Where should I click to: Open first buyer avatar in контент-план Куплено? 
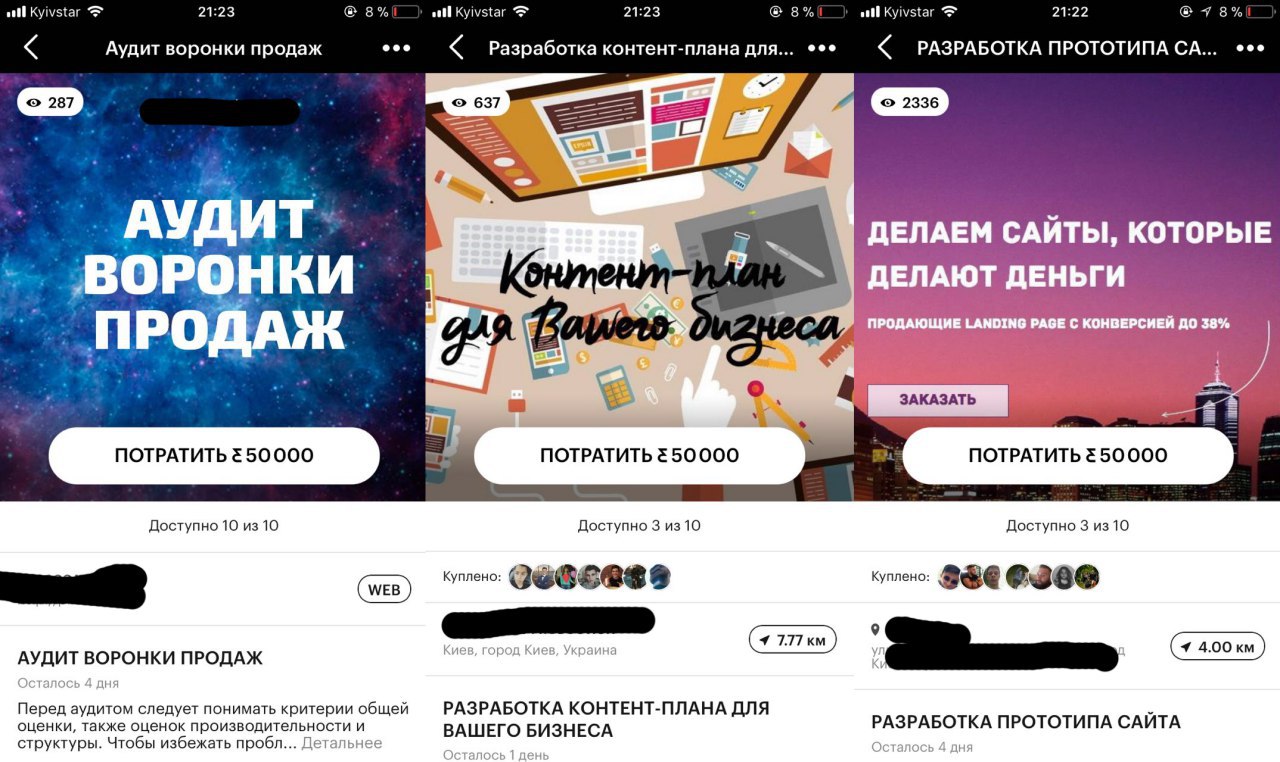(x=520, y=577)
